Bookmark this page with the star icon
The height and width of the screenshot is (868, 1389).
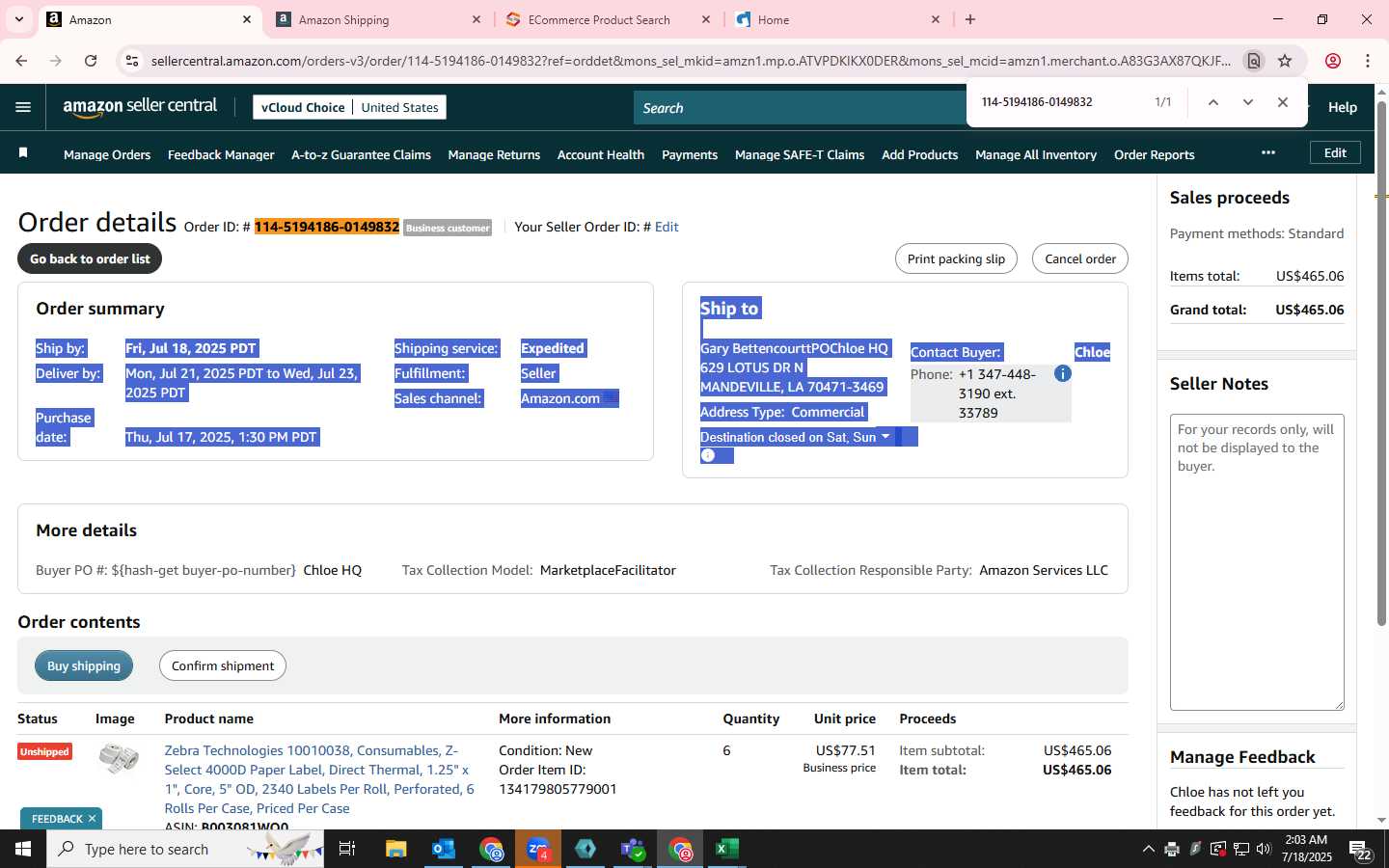click(1285, 61)
